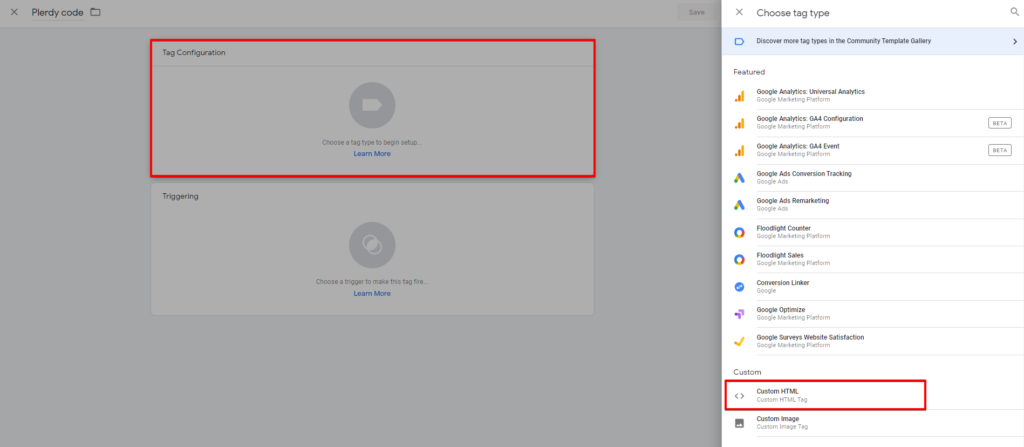Open Discover more tag types banner text
Viewport: 1024px width, 447px height.
coord(843,41)
